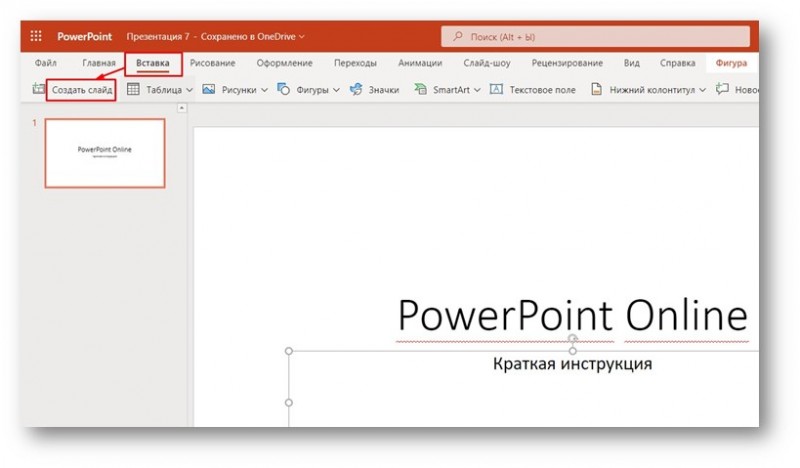
Task: Open the Слайд-шоу tab
Action: coord(487,63)
